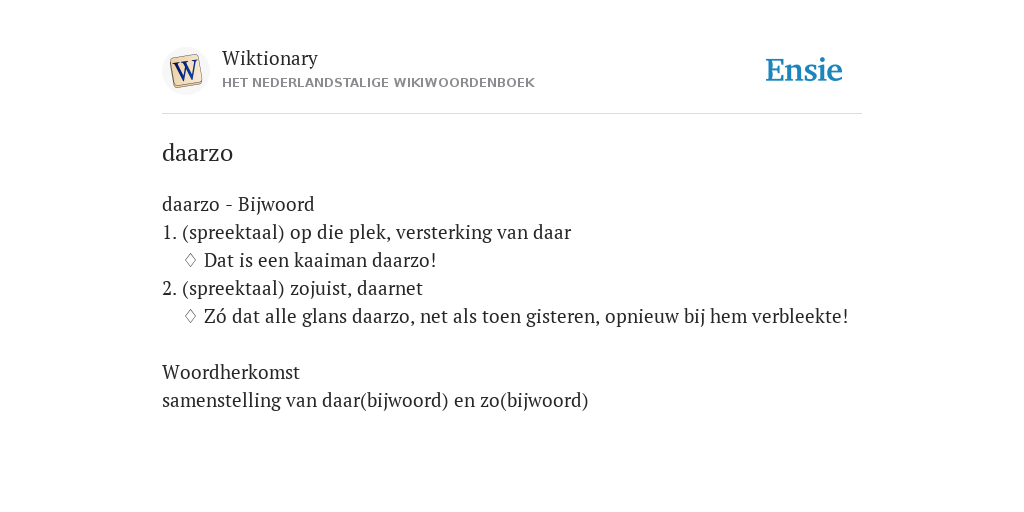
Task: Select the subtitle Het Nederlandstalige Wikiwoordenboek
Action: (x=378, y=83)
